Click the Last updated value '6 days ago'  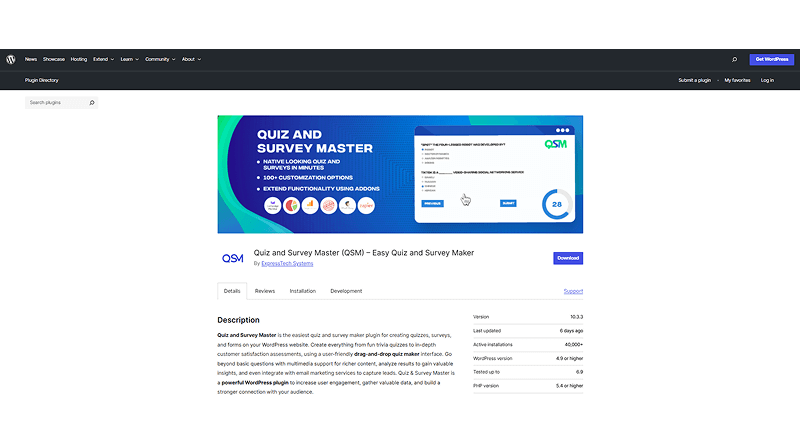pos(571,331)
